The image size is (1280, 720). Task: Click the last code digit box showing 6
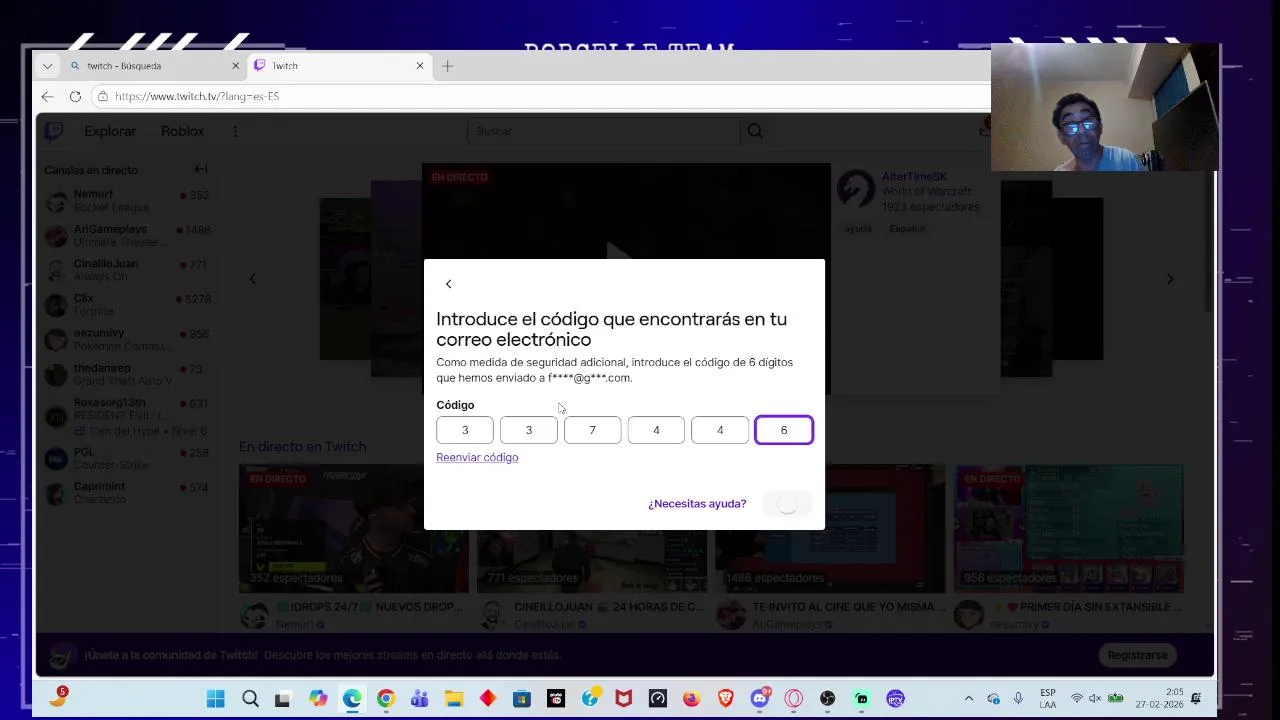(784, 430)
